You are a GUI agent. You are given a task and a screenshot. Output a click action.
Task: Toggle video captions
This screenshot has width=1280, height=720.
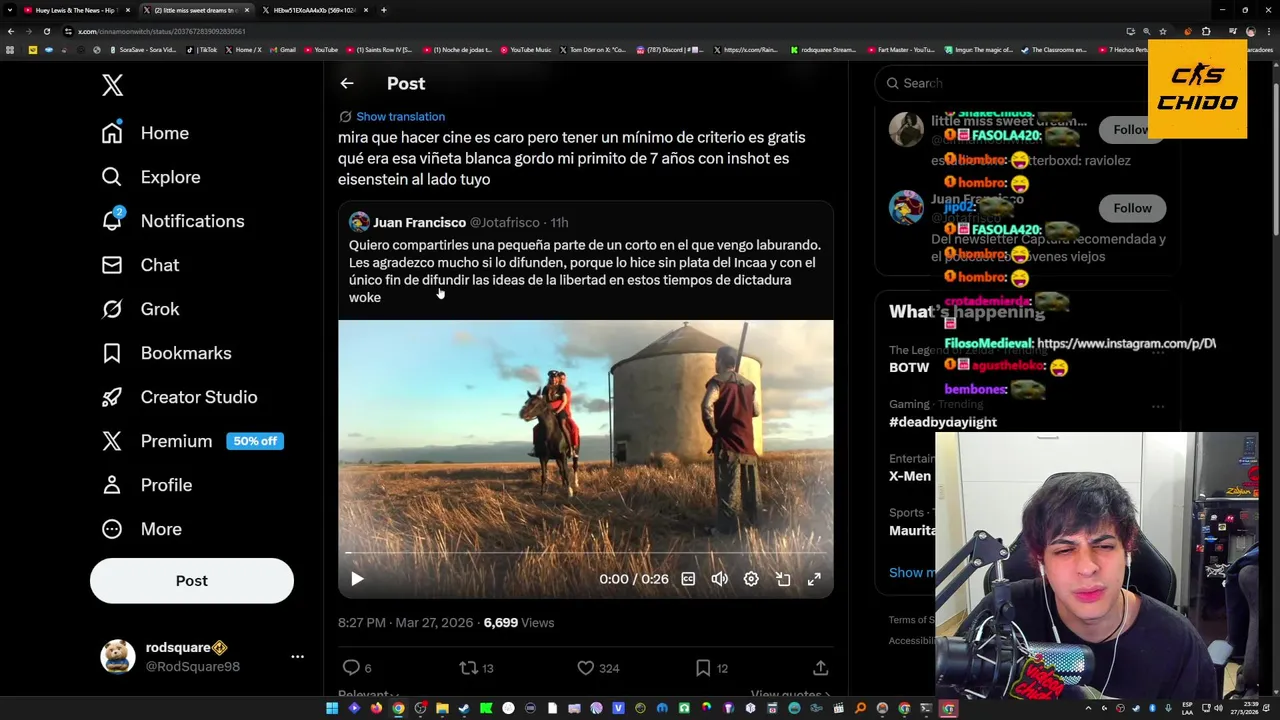point(688,579)
